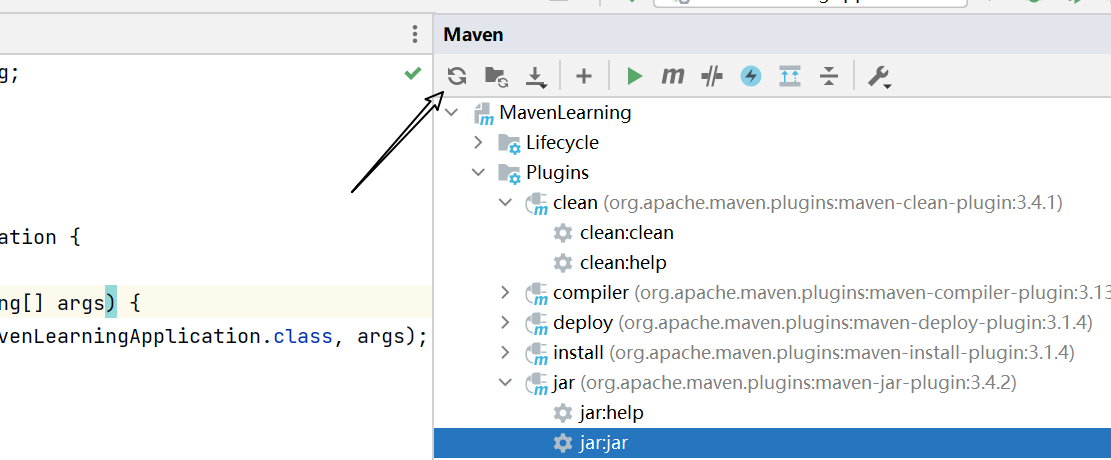
Task: Click gear icon beside clean:help
Action: coord(563,262)
